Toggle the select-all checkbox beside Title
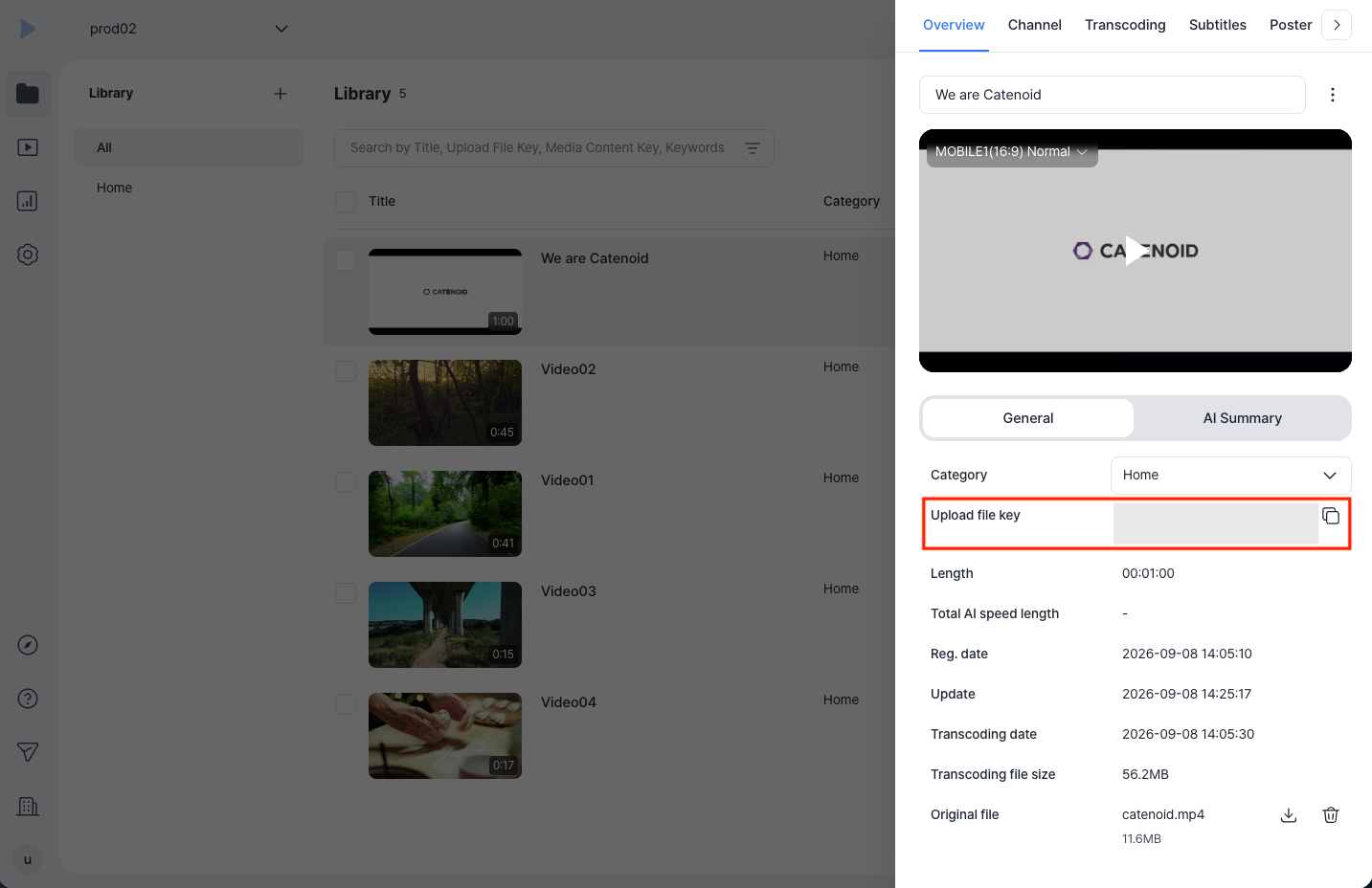This screenshot has width=1372, height=888. [346, 202]
